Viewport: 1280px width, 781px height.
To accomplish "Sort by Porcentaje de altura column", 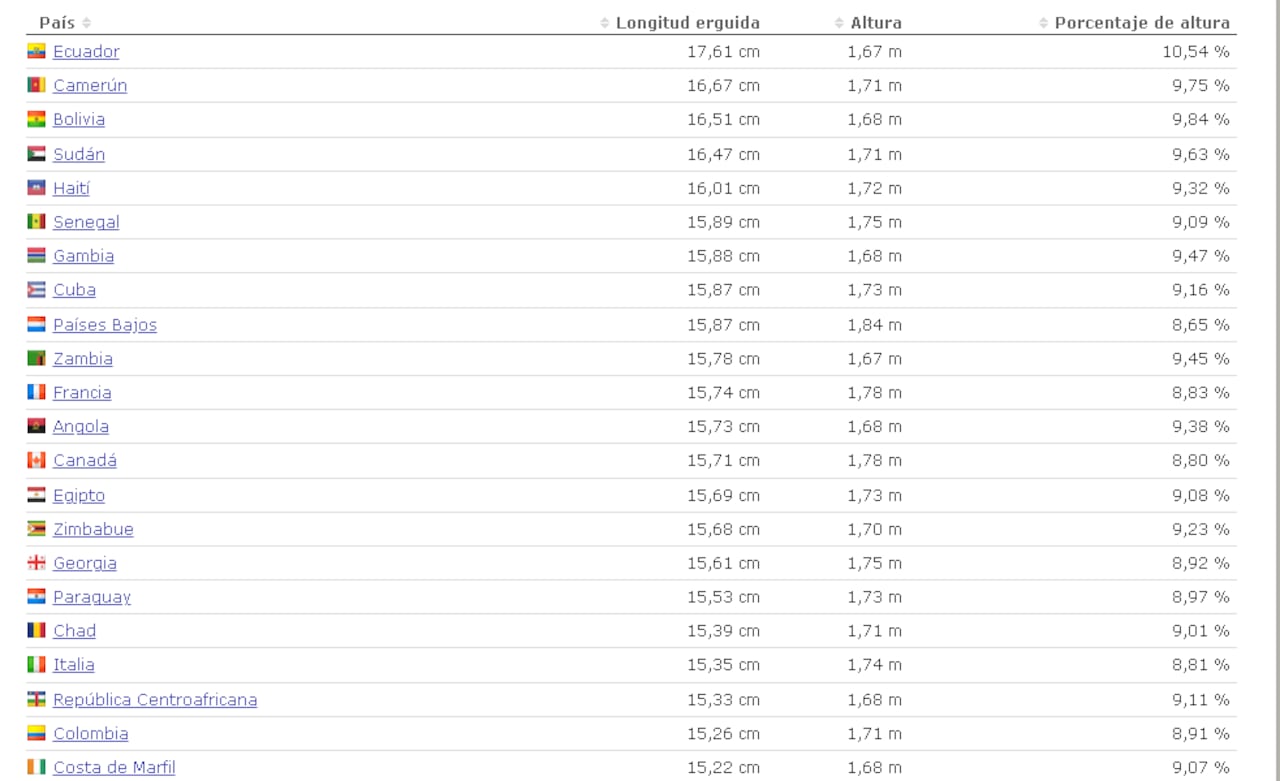I will pos(1141,22).
